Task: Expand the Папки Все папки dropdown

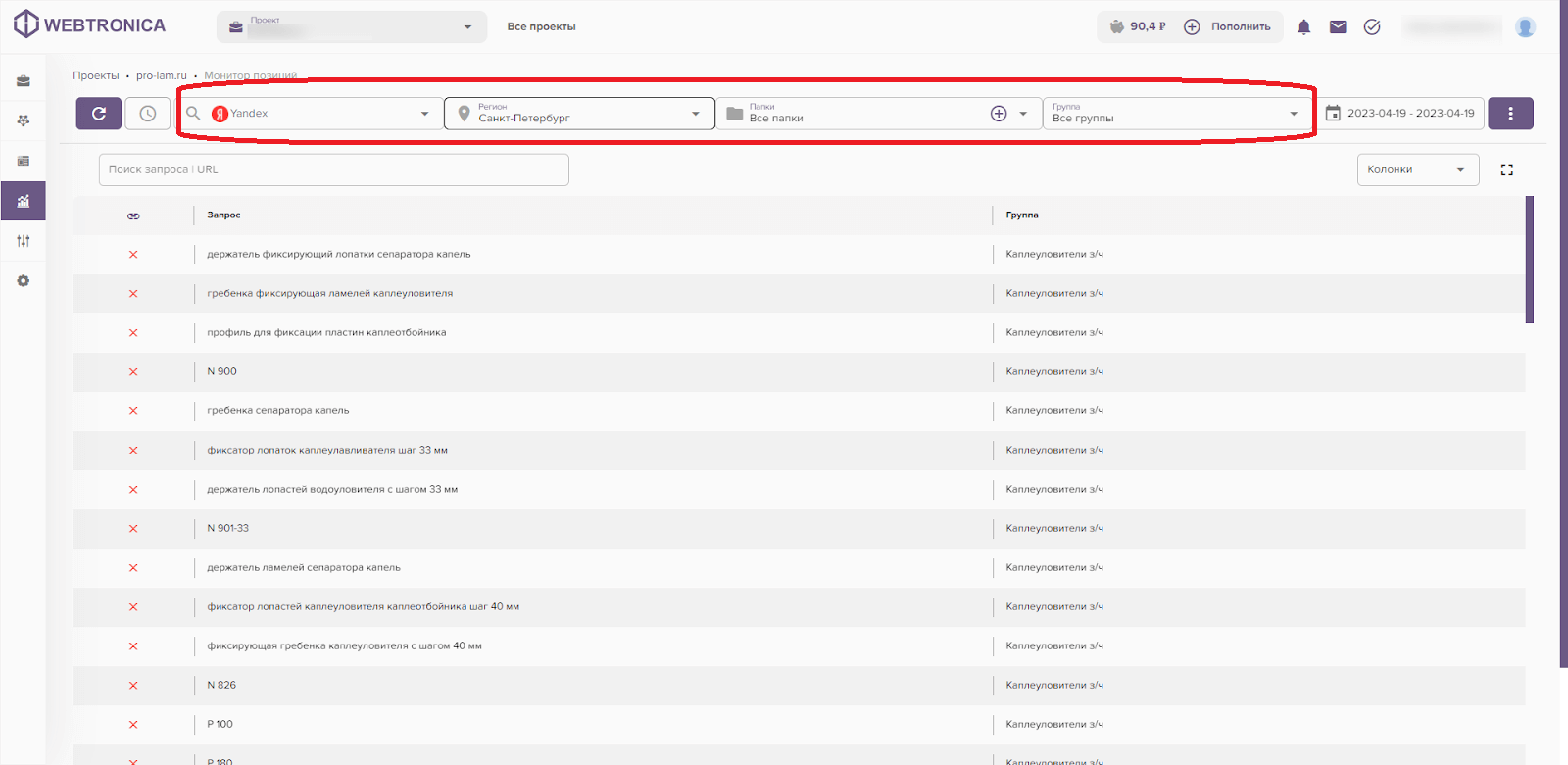Action: click(876, 114)
